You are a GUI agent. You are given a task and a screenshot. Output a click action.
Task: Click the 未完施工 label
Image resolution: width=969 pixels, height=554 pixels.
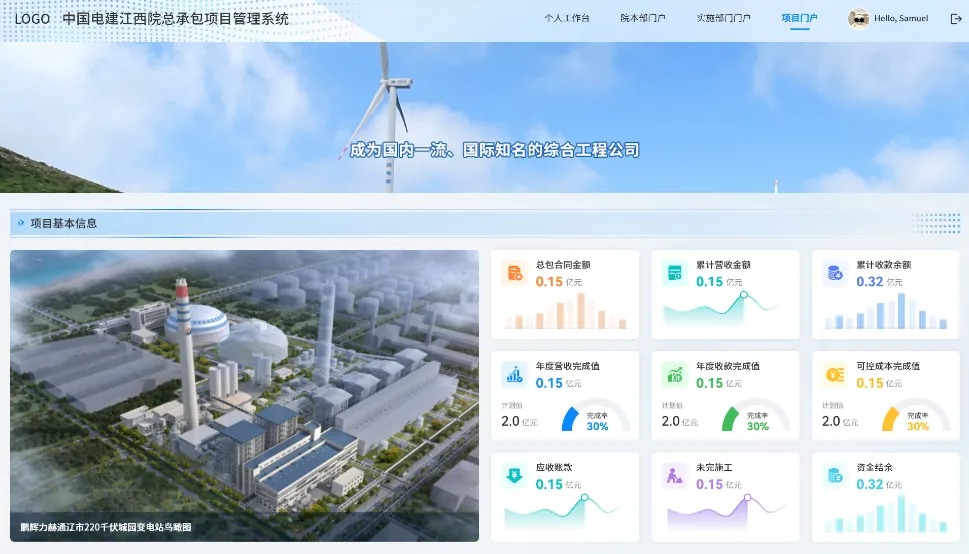tap(714, 467)
